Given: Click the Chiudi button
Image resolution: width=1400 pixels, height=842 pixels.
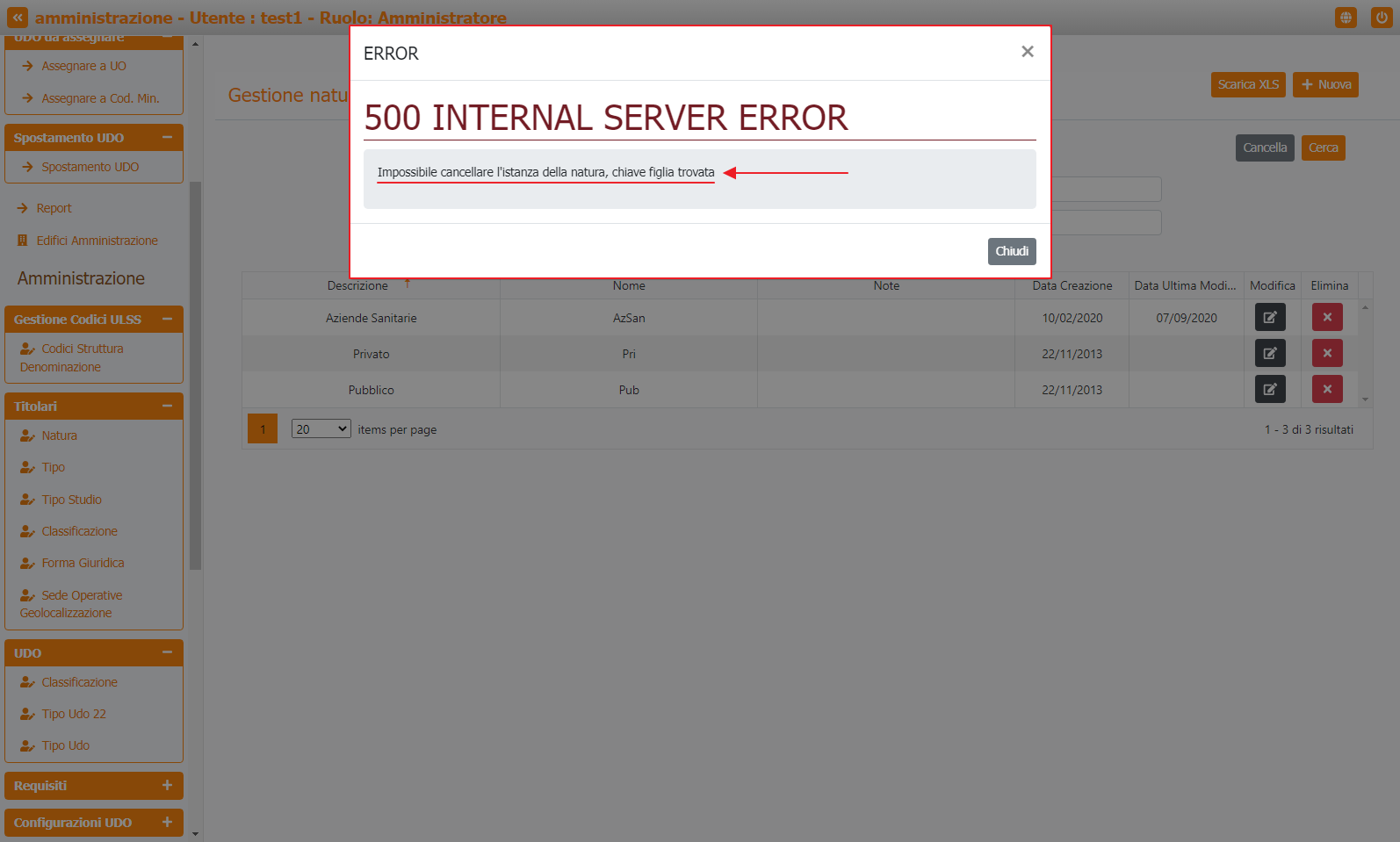Looking at the screenshot, I should [x=1011, y=251].
